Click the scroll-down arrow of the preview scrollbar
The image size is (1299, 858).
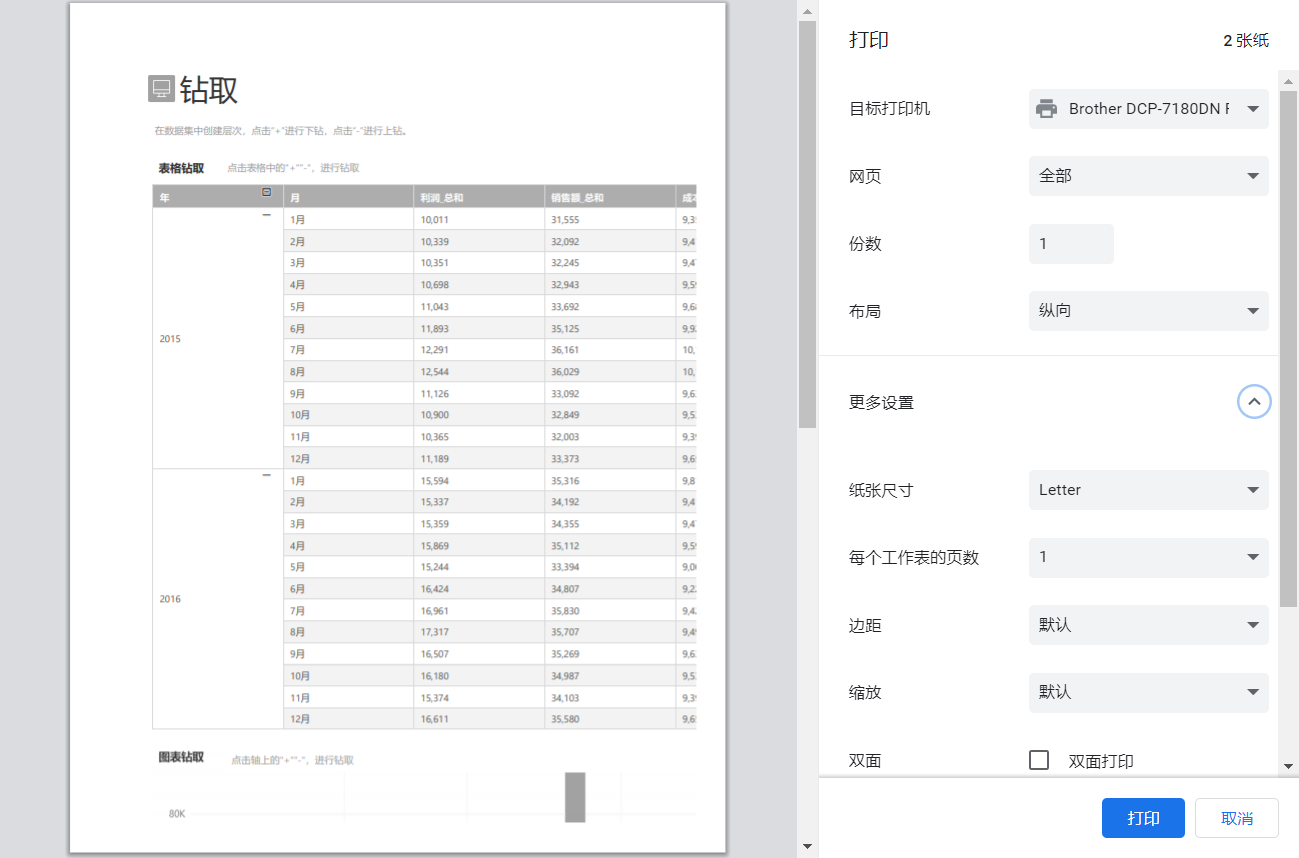point(807,845)
